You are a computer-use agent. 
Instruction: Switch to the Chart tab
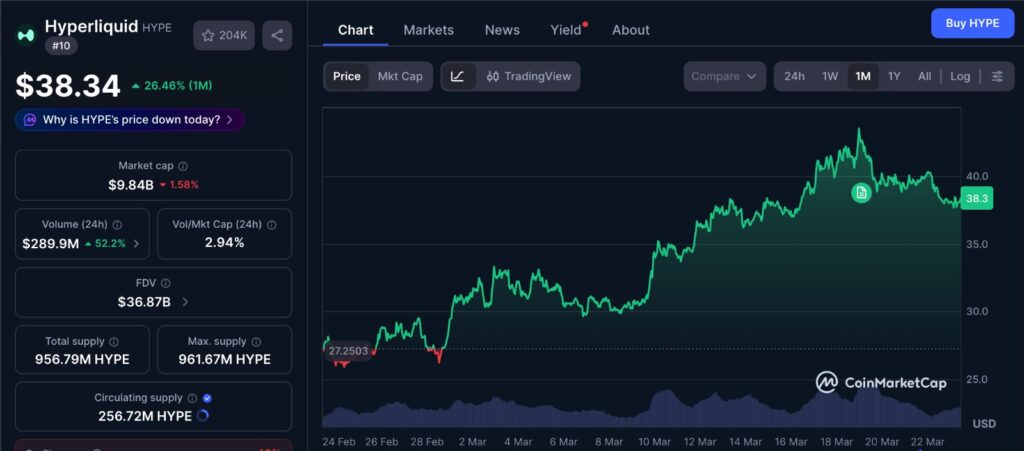click(x=356, y=30)
